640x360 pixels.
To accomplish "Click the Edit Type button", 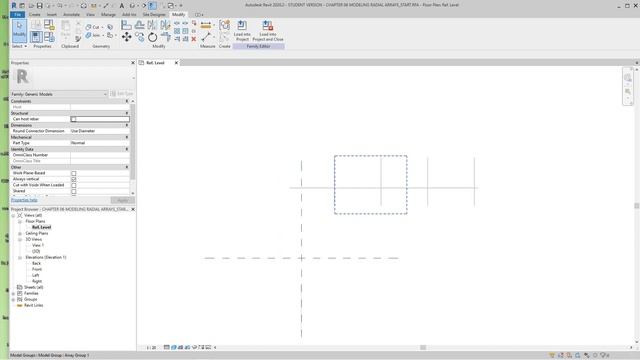I will coord(122,94).
